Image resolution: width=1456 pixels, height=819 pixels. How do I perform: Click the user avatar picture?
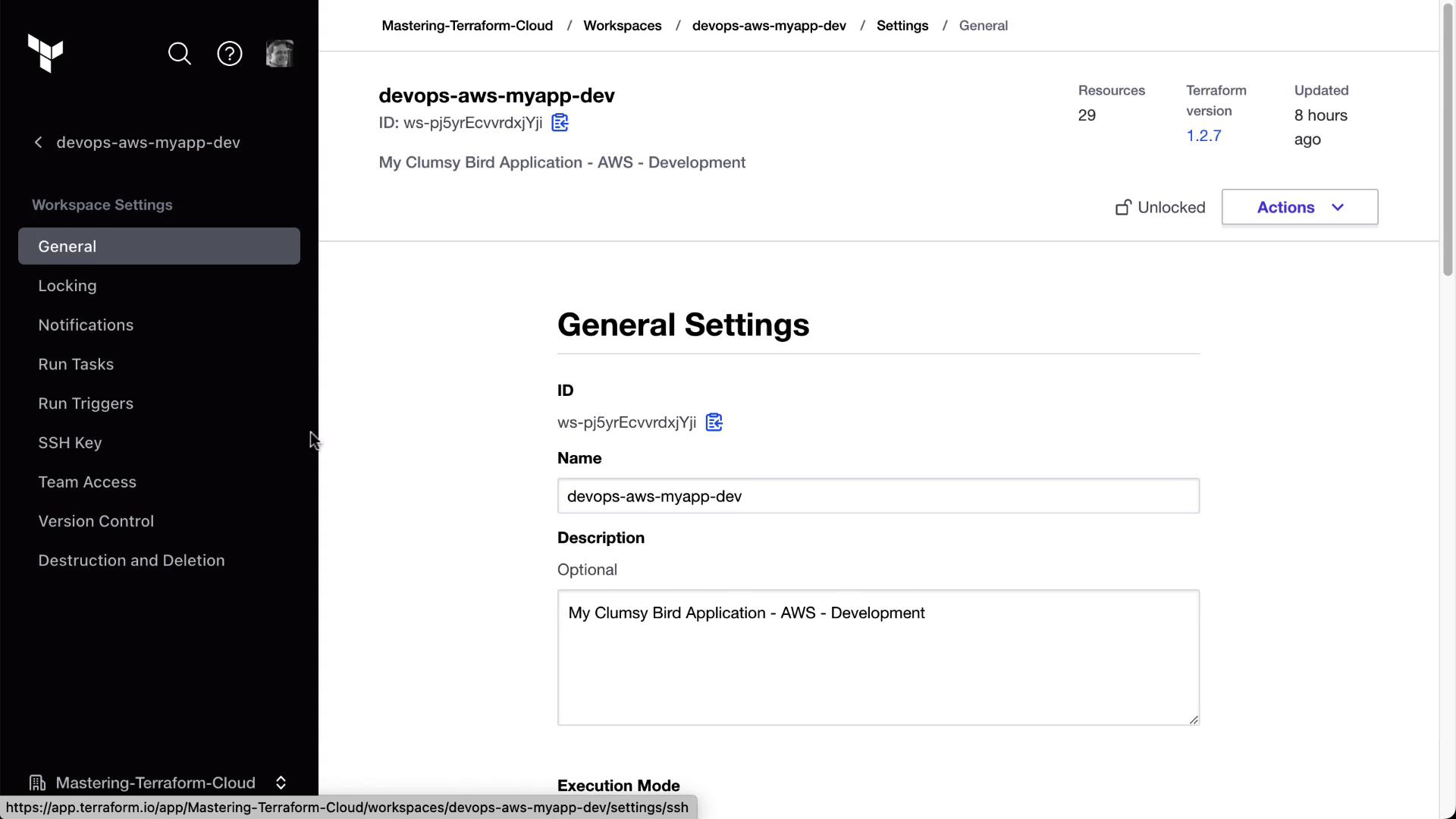click(279, 54)
